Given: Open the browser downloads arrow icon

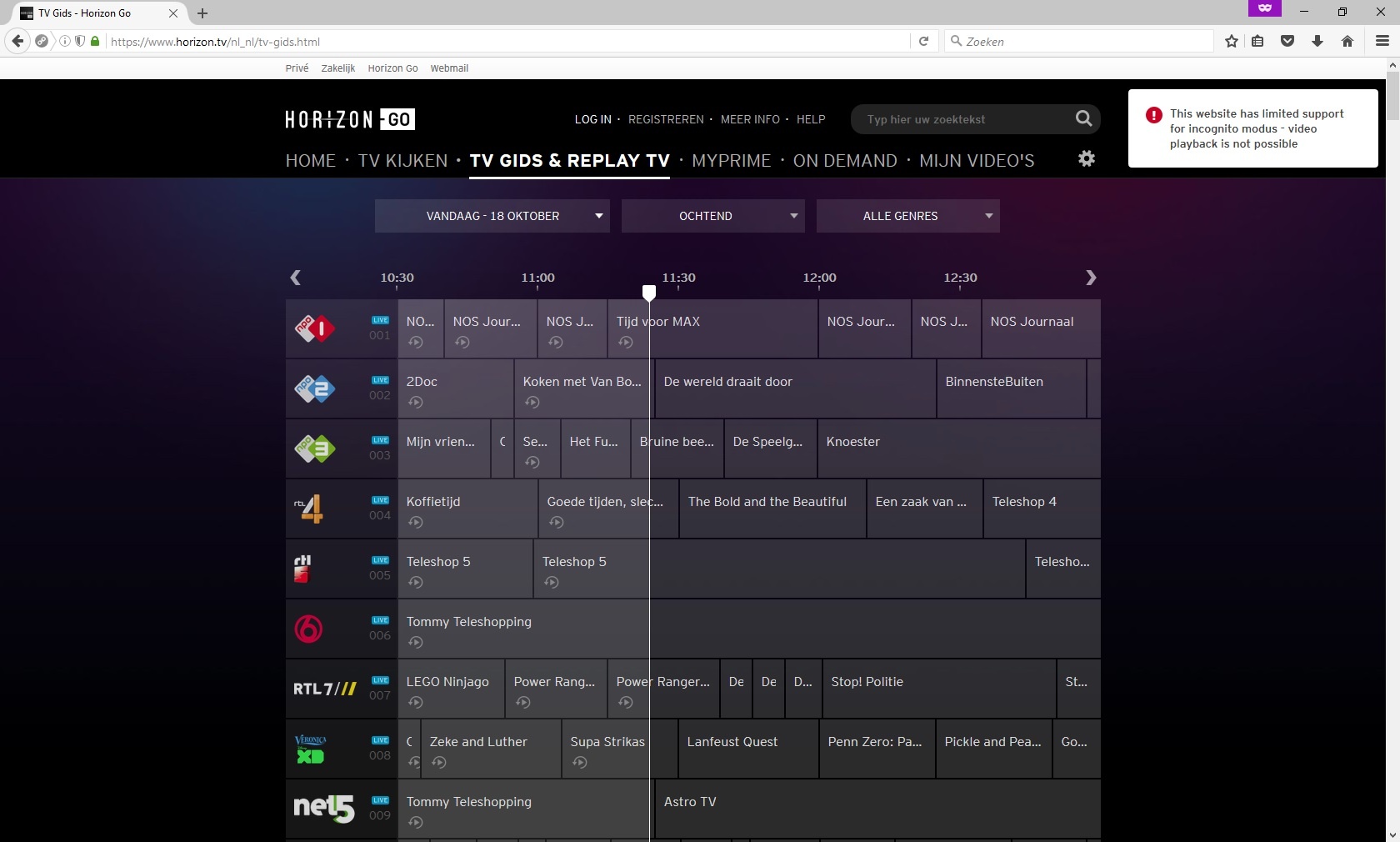Looking at the screenshot, I should [1317, 41].
